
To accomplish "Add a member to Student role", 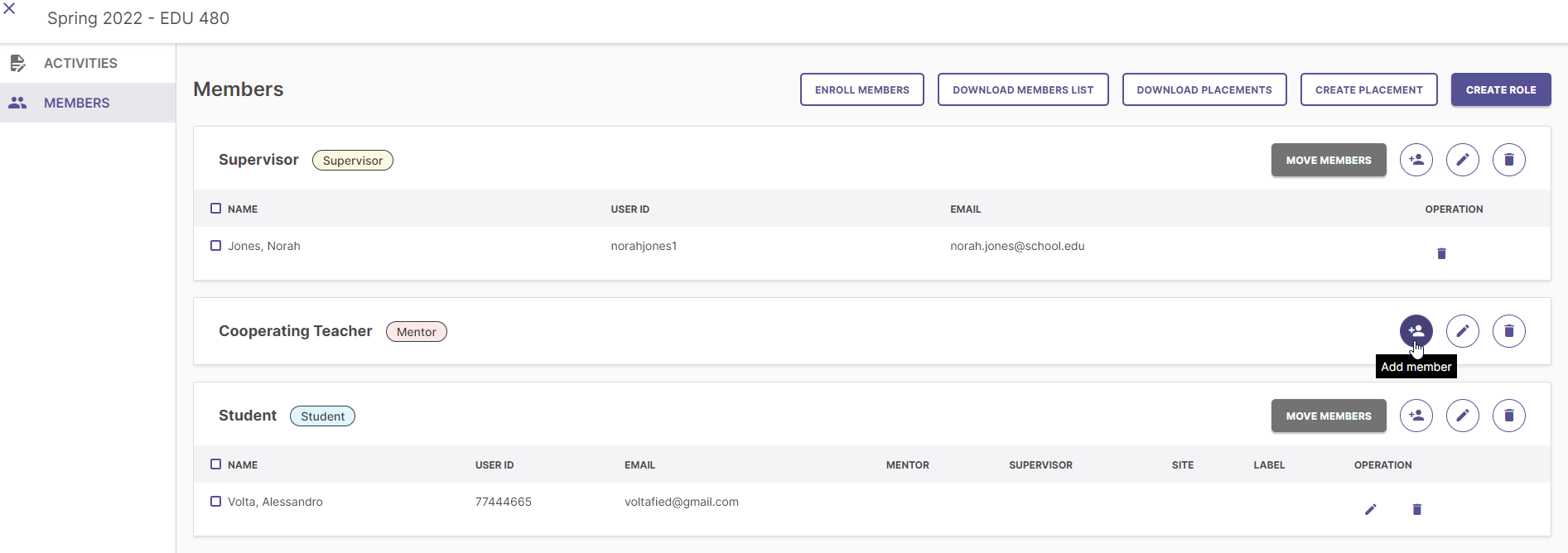I will click(1416, 416).
